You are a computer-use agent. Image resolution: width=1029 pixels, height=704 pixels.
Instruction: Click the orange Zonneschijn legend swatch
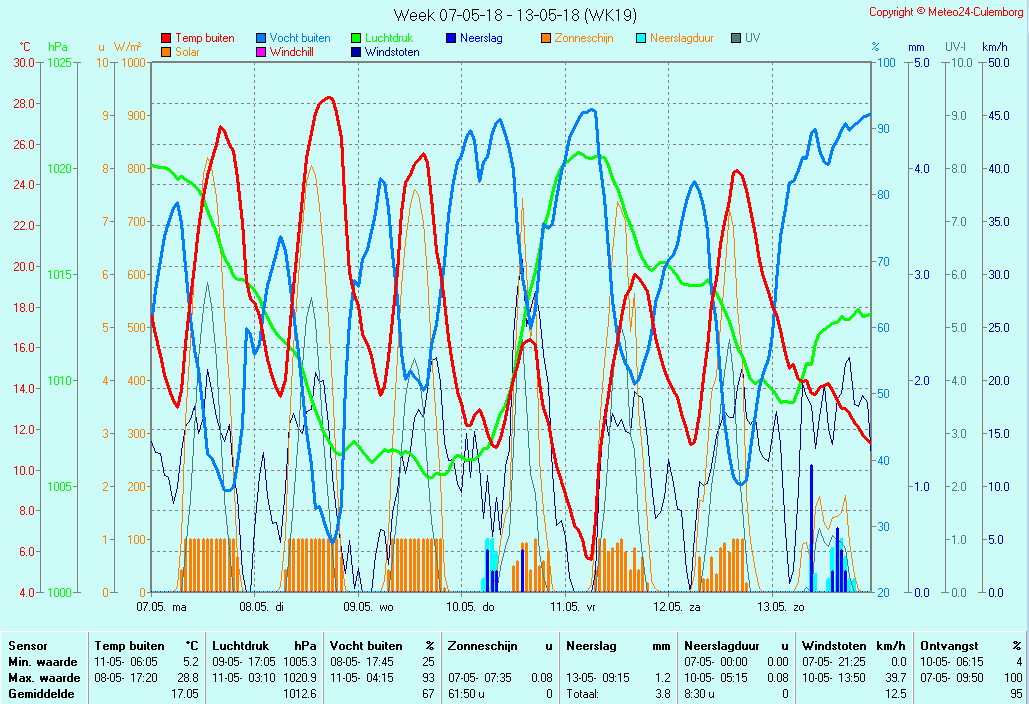point(546,39)
